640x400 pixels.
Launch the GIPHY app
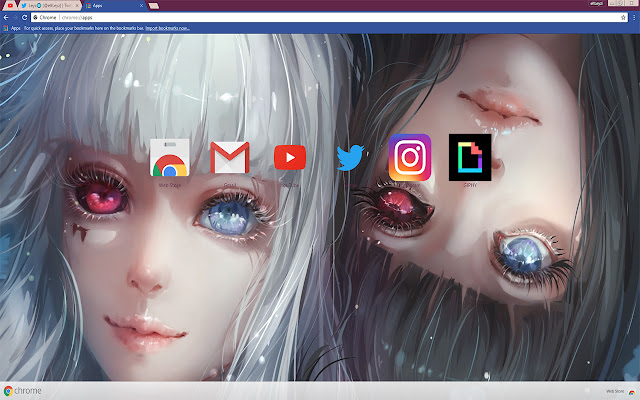(470, 157)
